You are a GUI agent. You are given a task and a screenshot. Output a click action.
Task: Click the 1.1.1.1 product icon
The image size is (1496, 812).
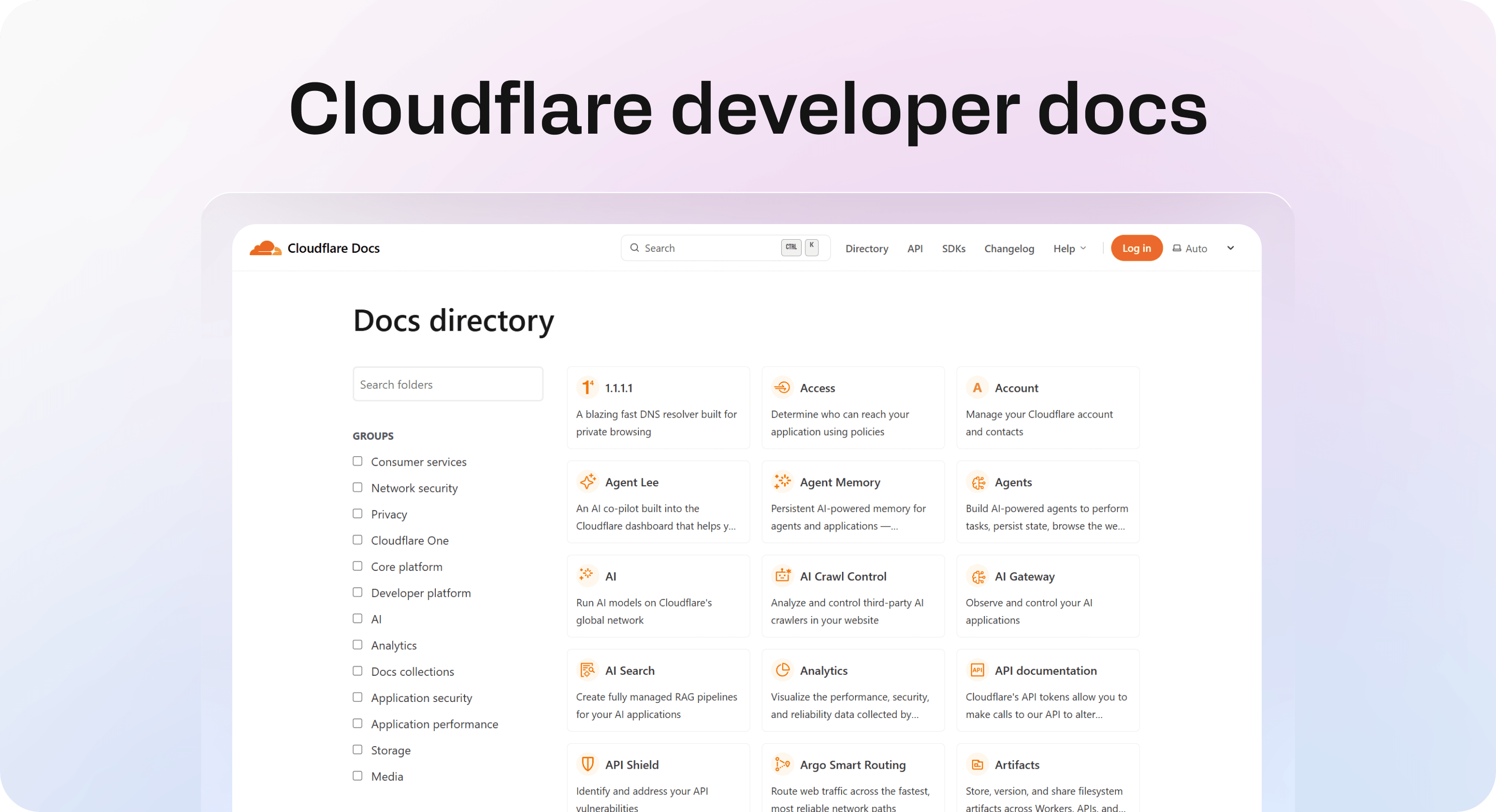tap(587, 387)
